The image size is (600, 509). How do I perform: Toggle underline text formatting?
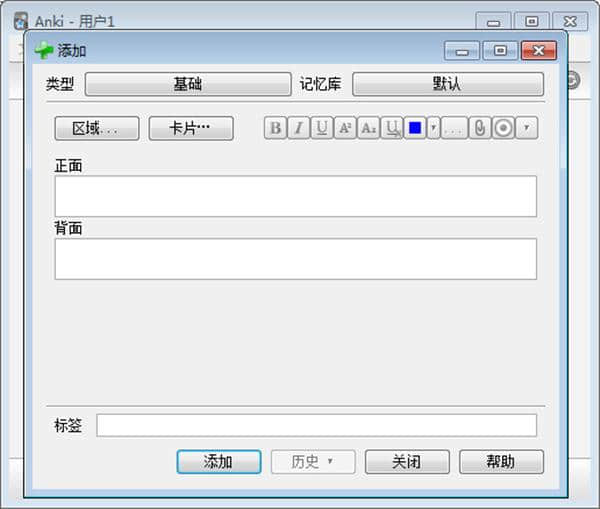(x=322, y=128)
